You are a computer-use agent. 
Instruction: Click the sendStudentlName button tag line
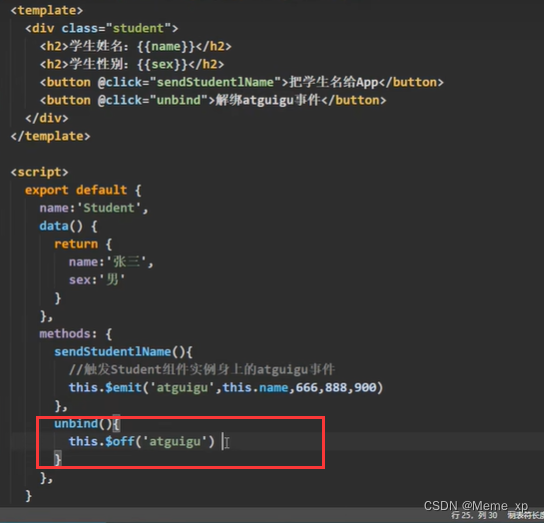(x=241, y=82)
